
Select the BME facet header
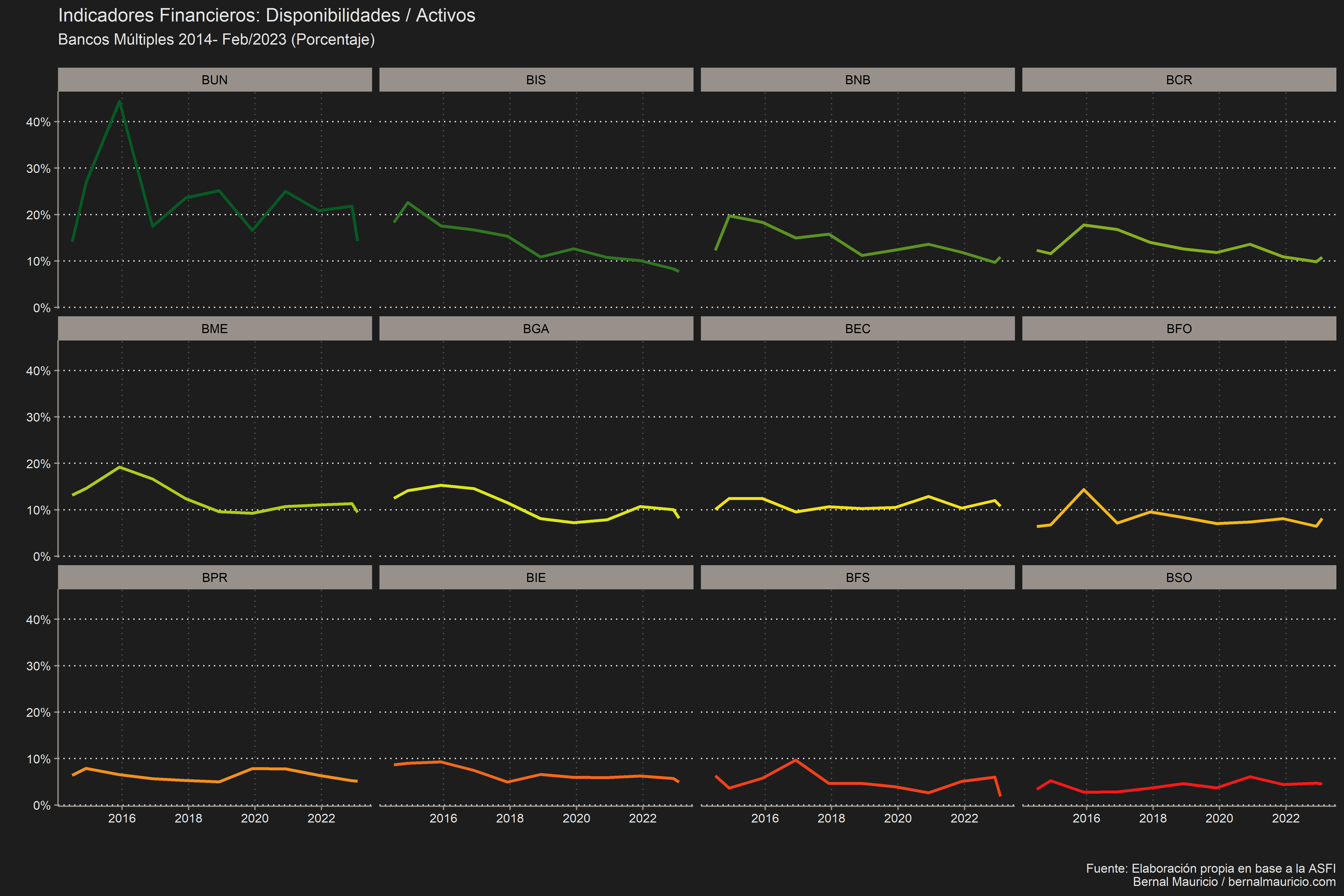215,329
